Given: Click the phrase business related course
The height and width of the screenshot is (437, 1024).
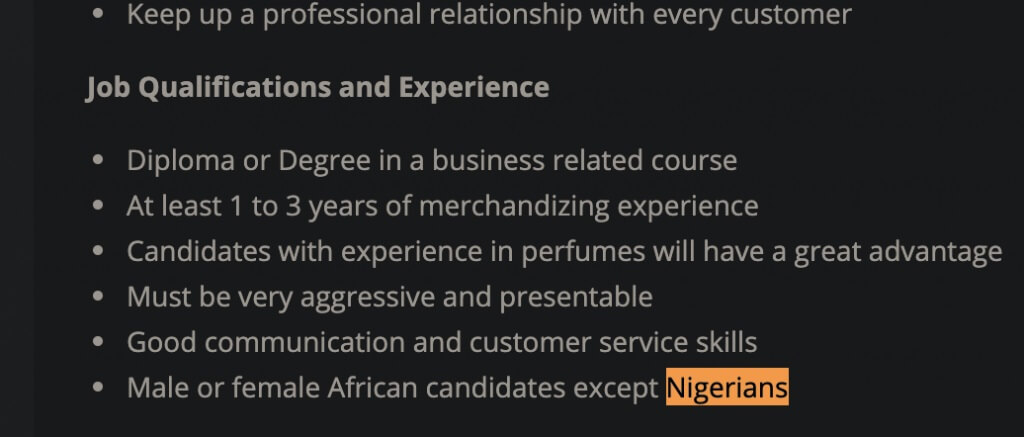Looking at the screenshot, I should (584, 160).
